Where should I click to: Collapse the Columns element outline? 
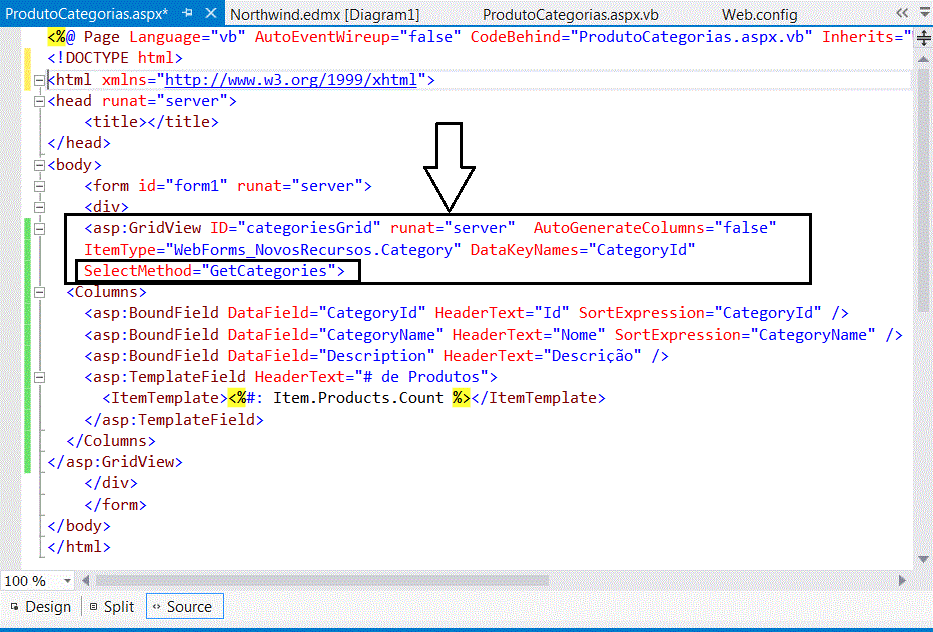coord(39,292)
